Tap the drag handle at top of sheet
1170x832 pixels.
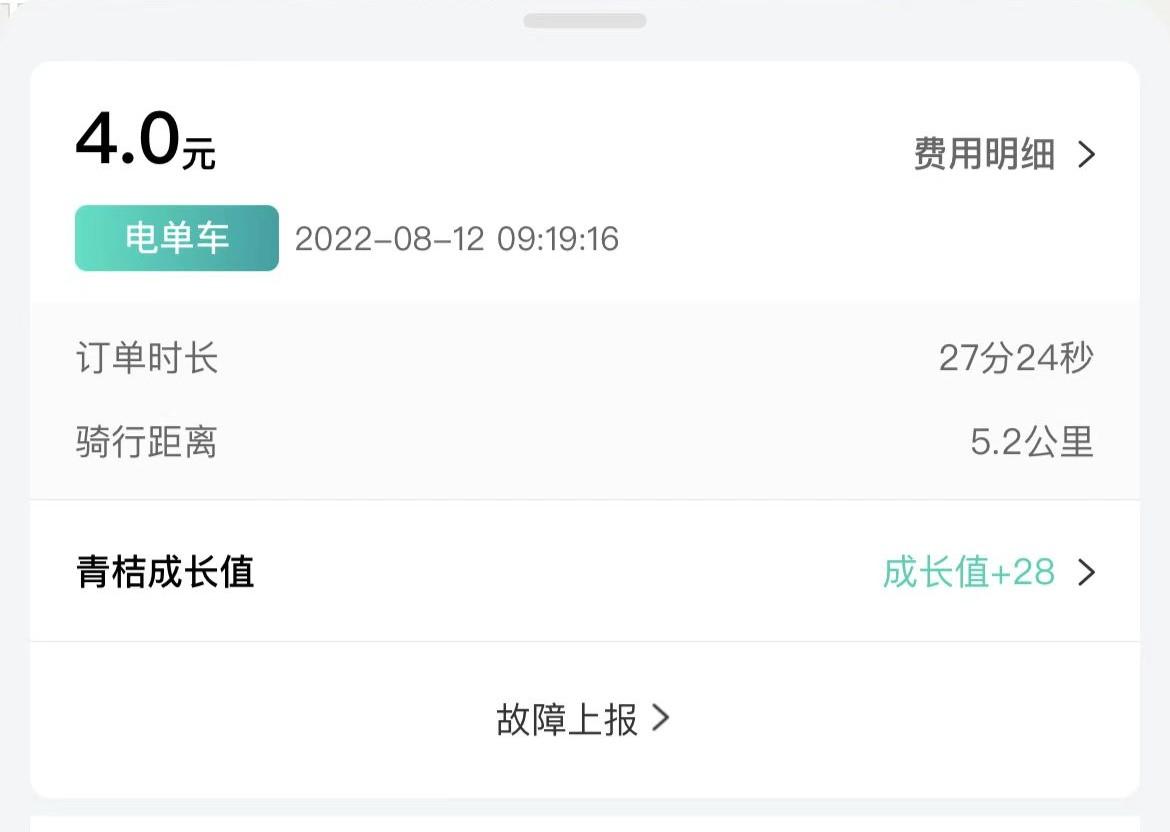pos(585,18)
